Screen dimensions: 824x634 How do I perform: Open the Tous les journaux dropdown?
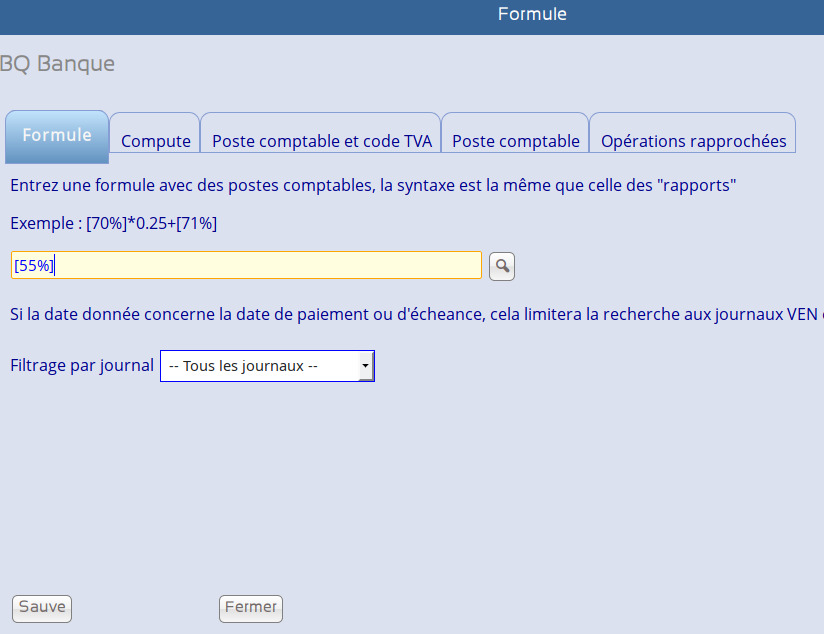(258, 366)
